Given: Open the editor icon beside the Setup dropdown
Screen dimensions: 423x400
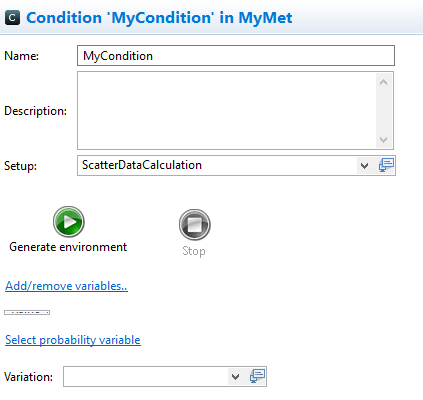Looking at the screenshot, I should (x=386, y=165).
